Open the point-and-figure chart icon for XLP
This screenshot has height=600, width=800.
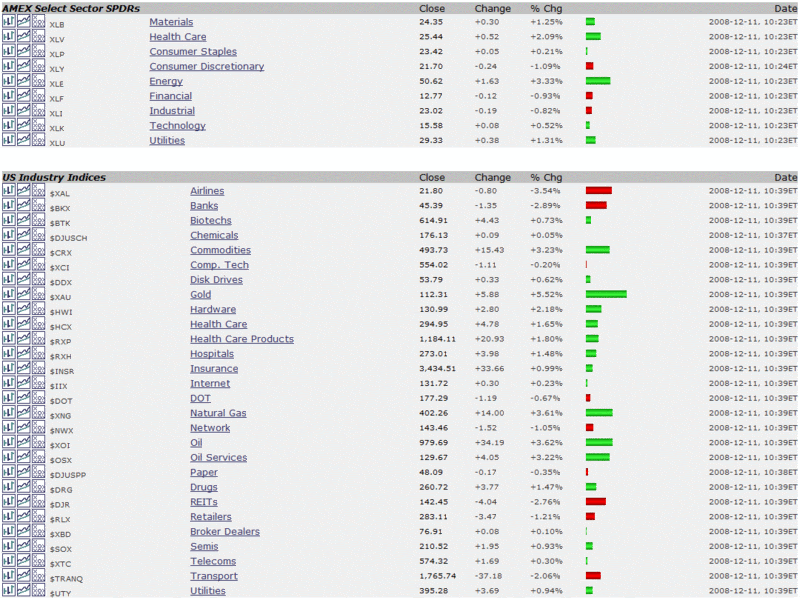click(38, 51)
